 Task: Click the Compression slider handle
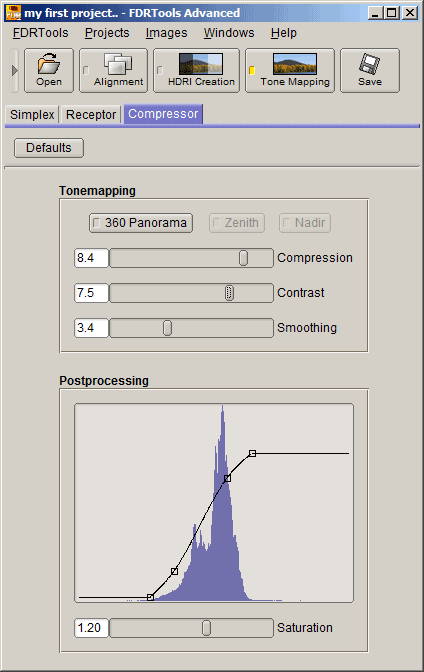(x=244, y=258)
